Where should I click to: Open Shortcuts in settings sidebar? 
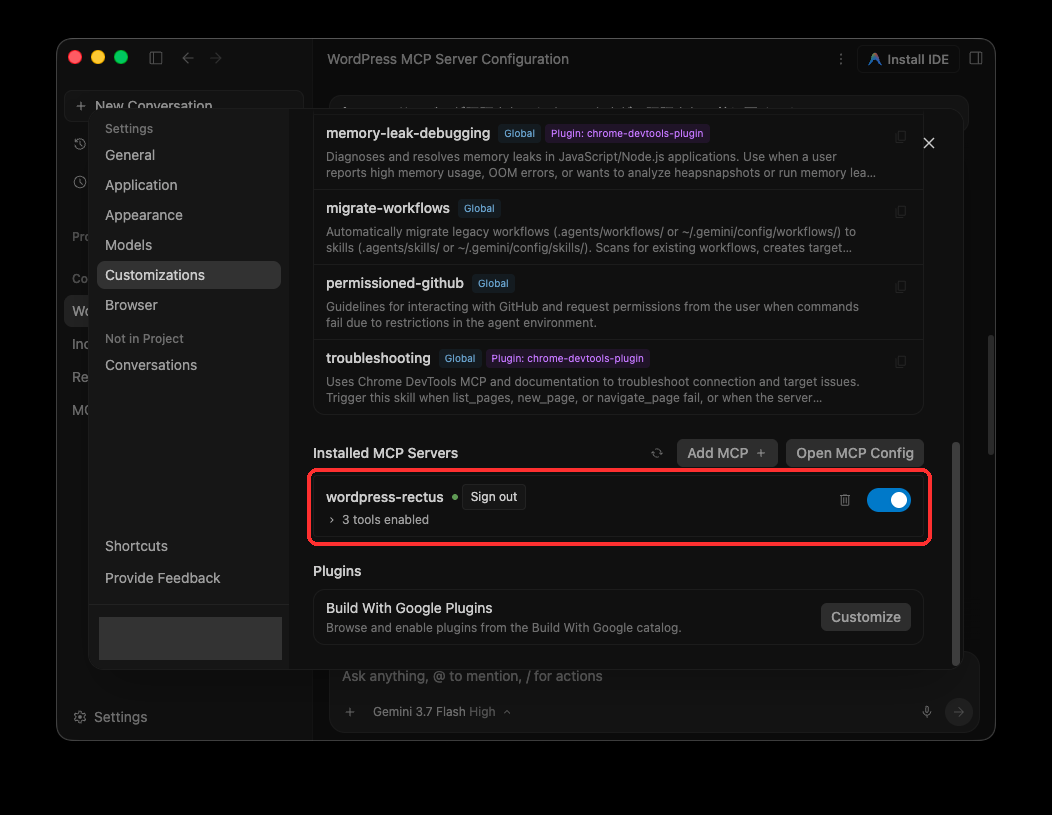(x=136, y=546)
